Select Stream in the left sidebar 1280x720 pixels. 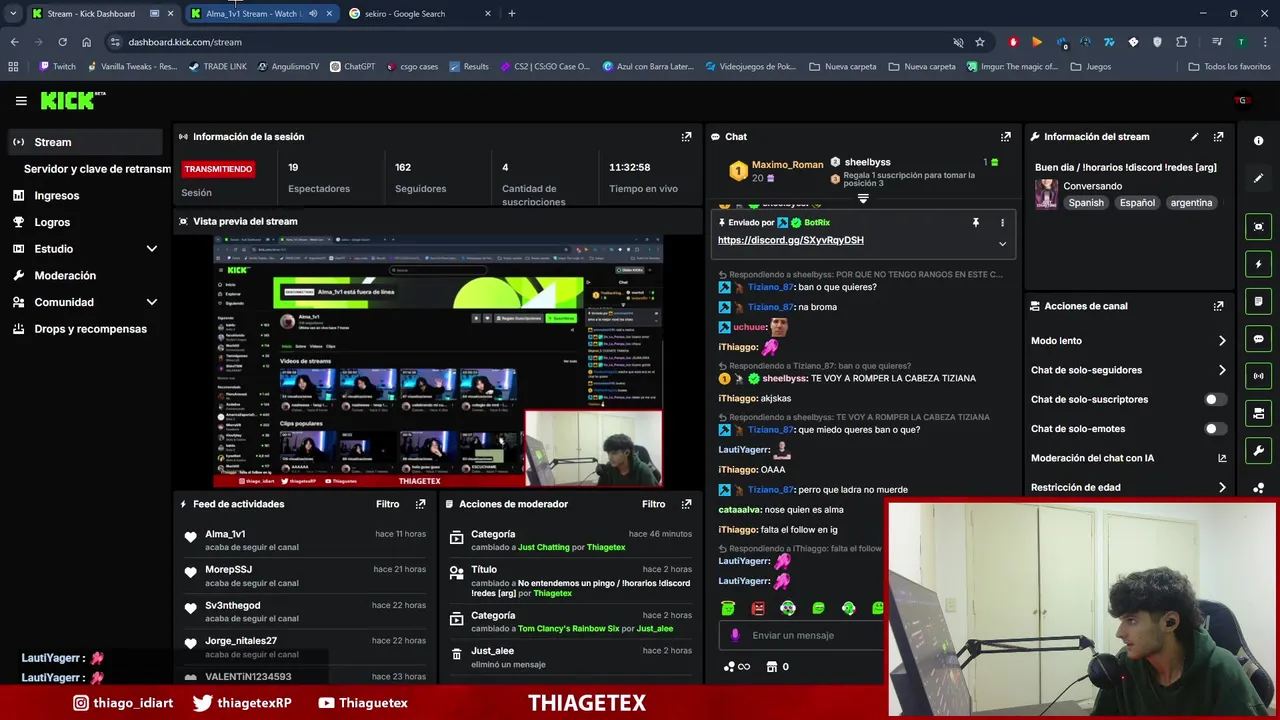click(x=85, y=142)
